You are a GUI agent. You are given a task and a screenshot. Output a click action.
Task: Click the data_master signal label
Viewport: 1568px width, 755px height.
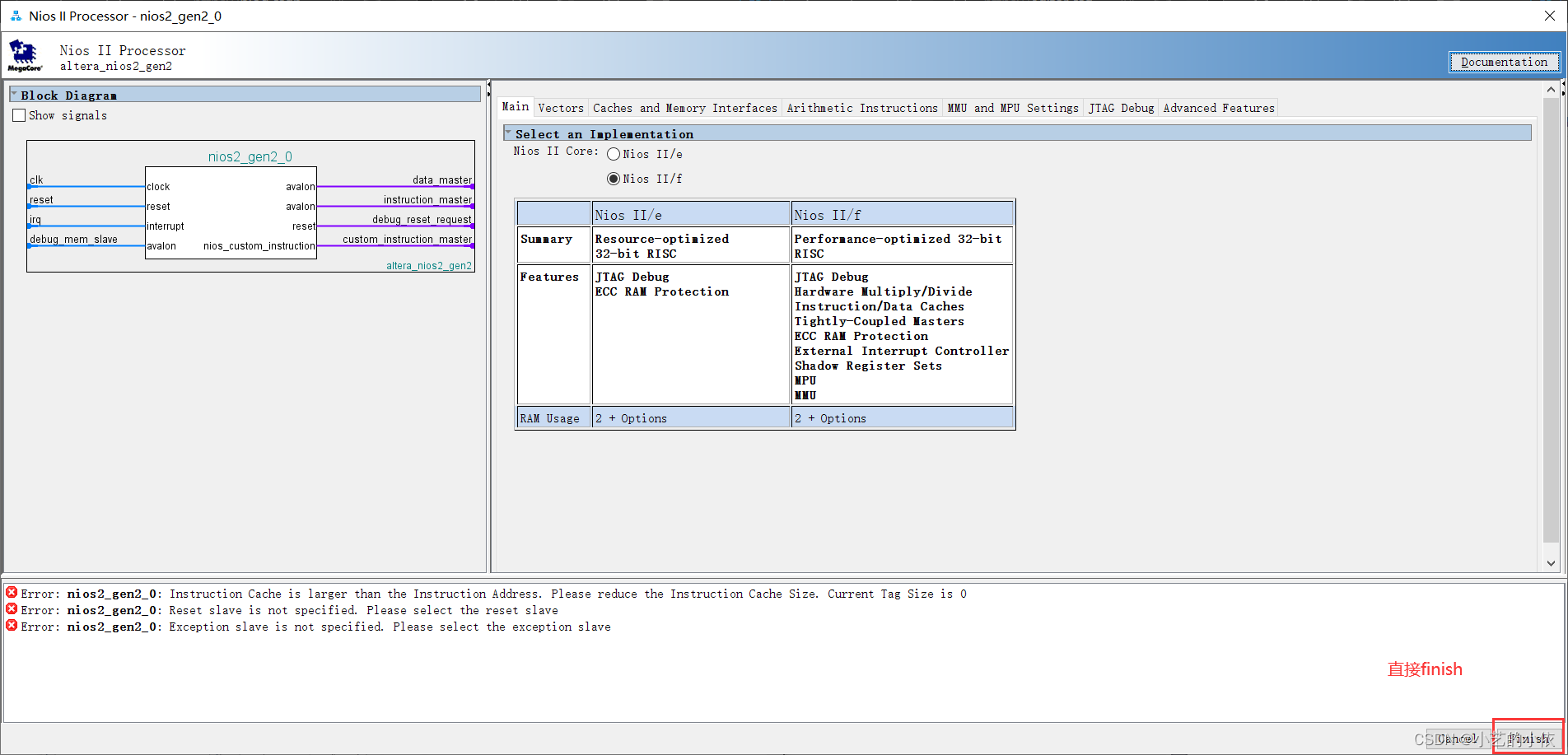click(442, 179)
